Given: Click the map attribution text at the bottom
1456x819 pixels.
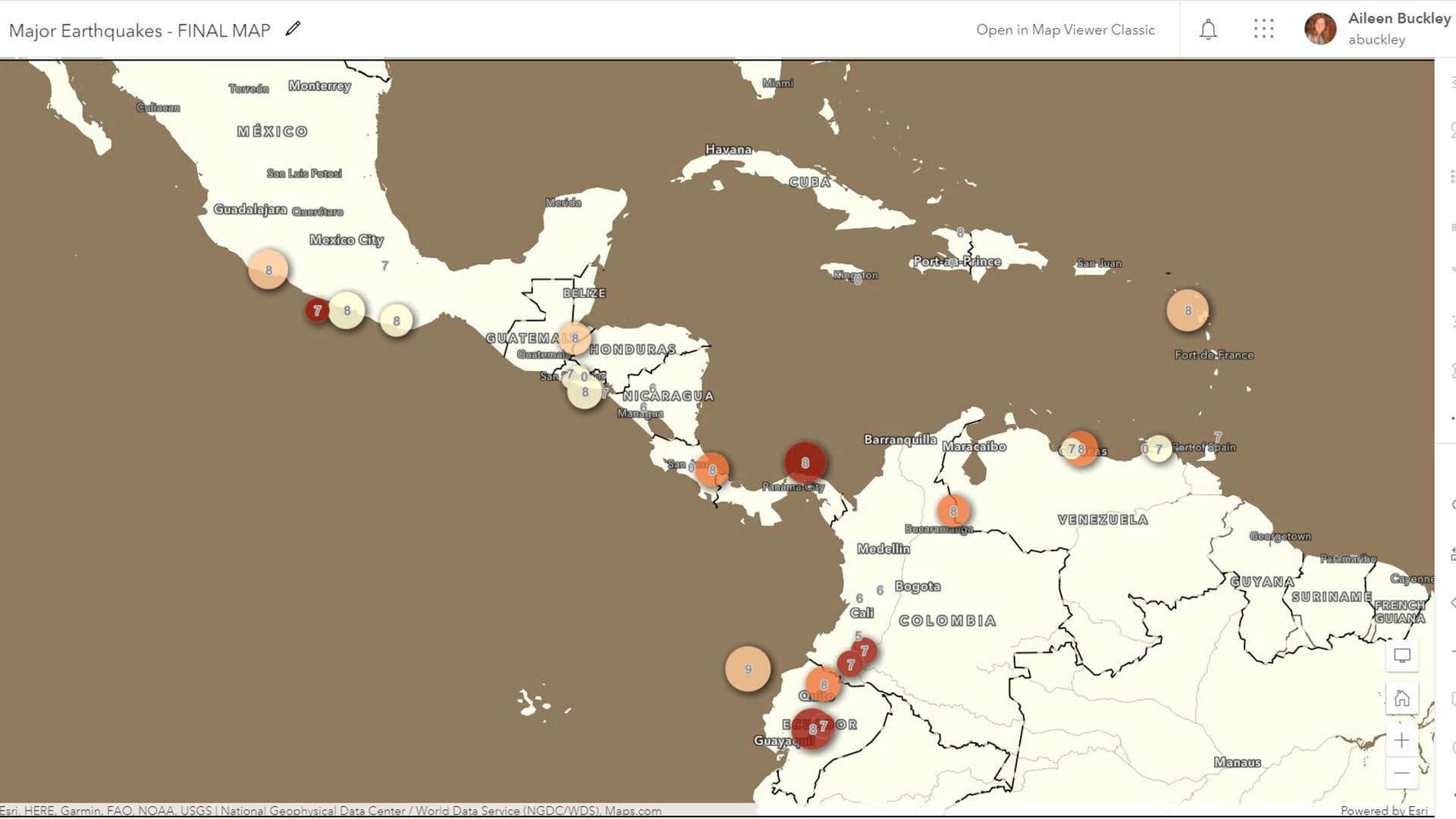Looking at the screenshot, I should (x=331, y=811).
